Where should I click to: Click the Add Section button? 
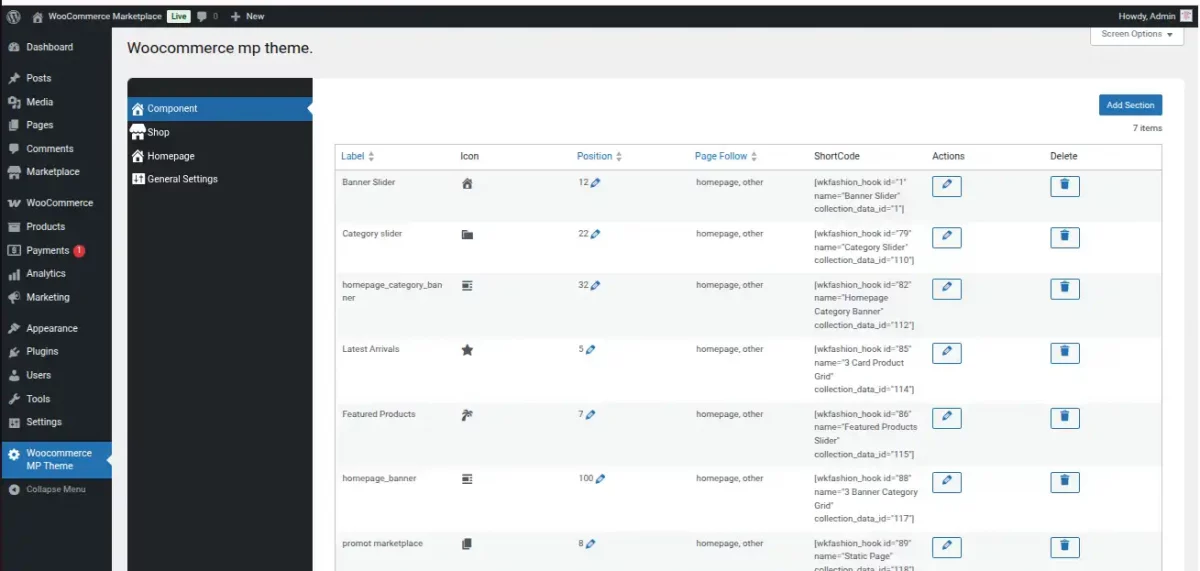(x=1130, y=105)
